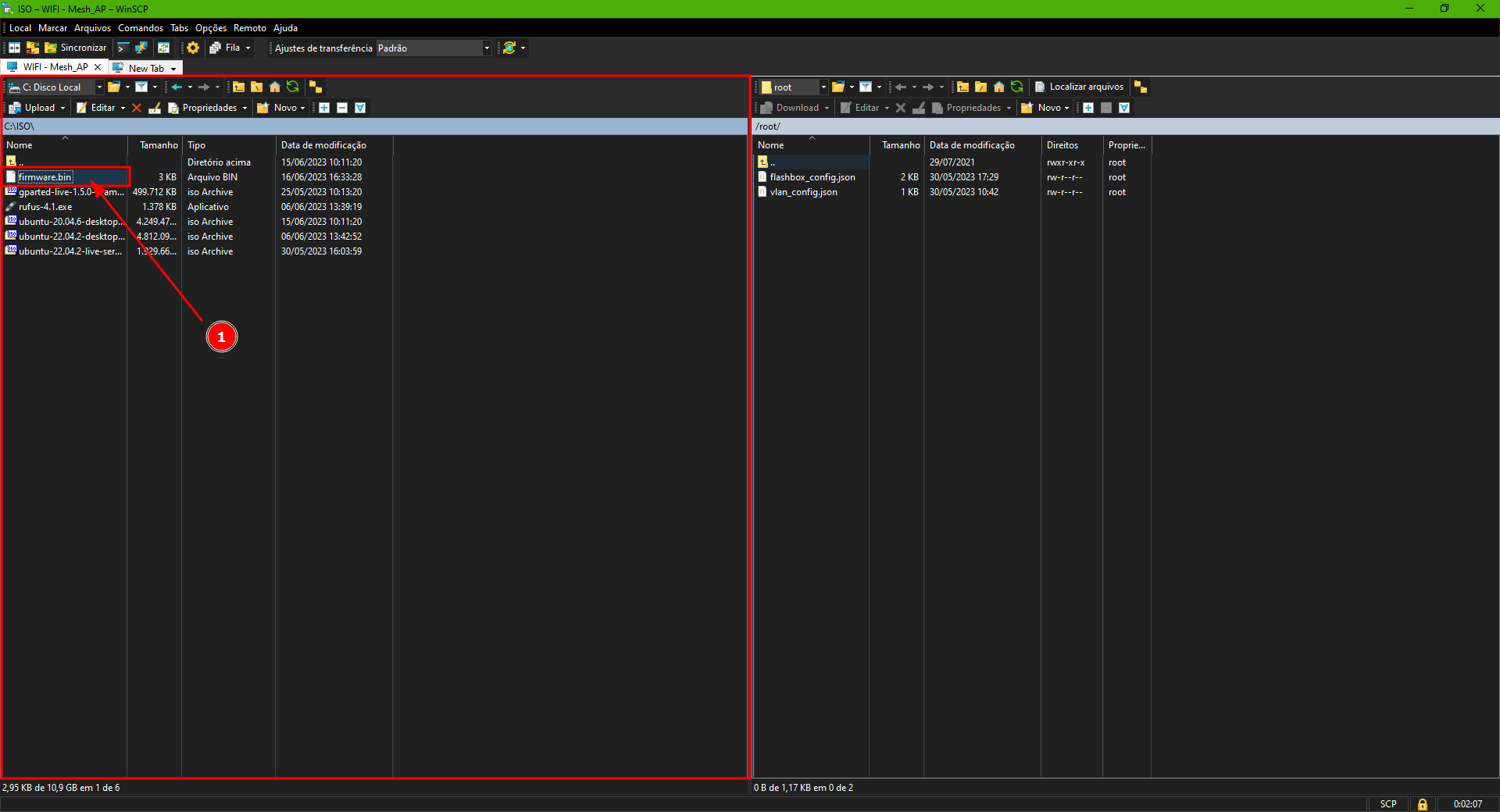The height and width of the screenshot is (812, 1500).
Task: Open the Opções menu
Action: pos(210,28)
